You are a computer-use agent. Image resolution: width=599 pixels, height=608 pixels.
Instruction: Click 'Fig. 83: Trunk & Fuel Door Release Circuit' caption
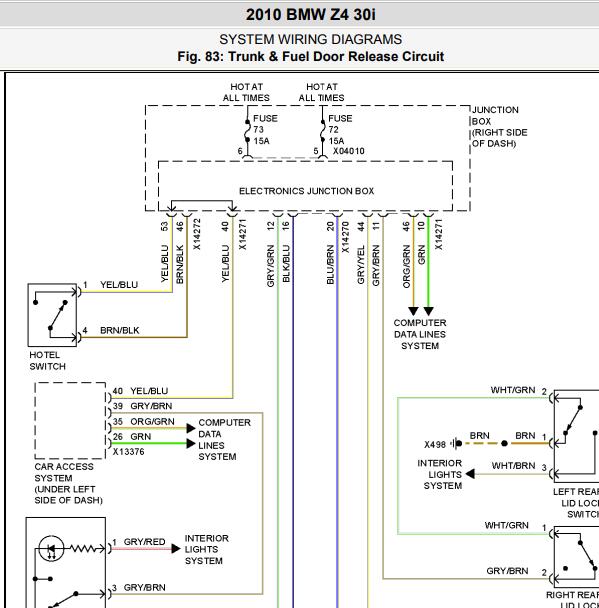[x=311, y=57]
